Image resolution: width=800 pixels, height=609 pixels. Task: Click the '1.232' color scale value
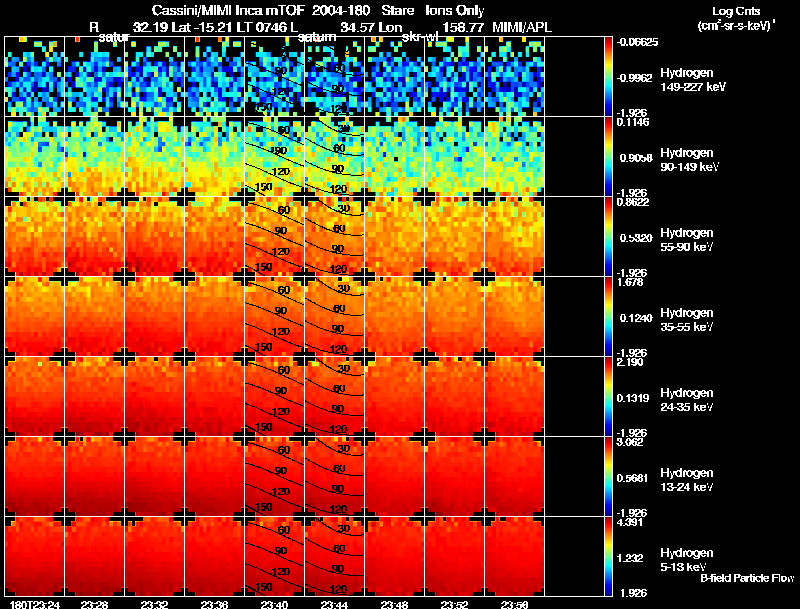tap(631, 558)
